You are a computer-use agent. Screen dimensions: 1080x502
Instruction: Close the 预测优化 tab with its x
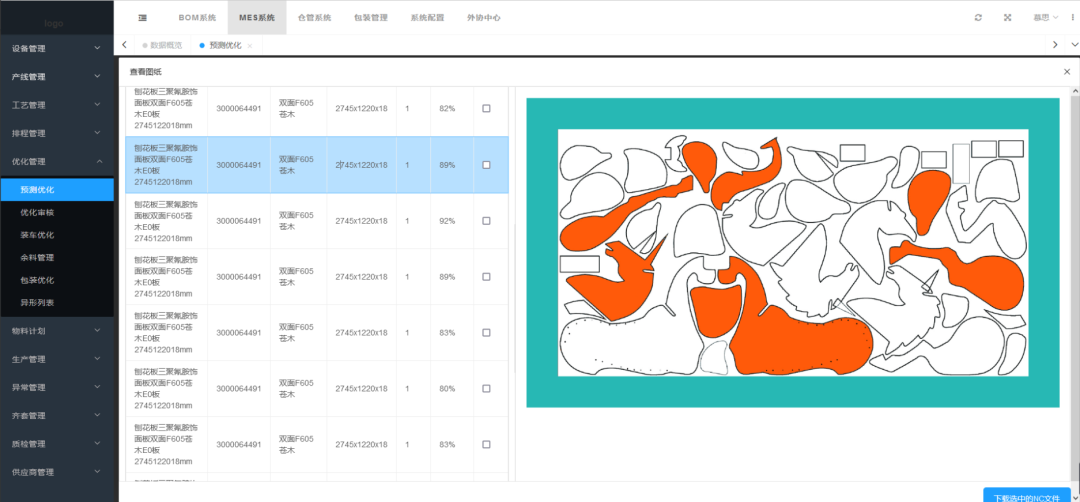pyautogui.click(x=250, y=45)
